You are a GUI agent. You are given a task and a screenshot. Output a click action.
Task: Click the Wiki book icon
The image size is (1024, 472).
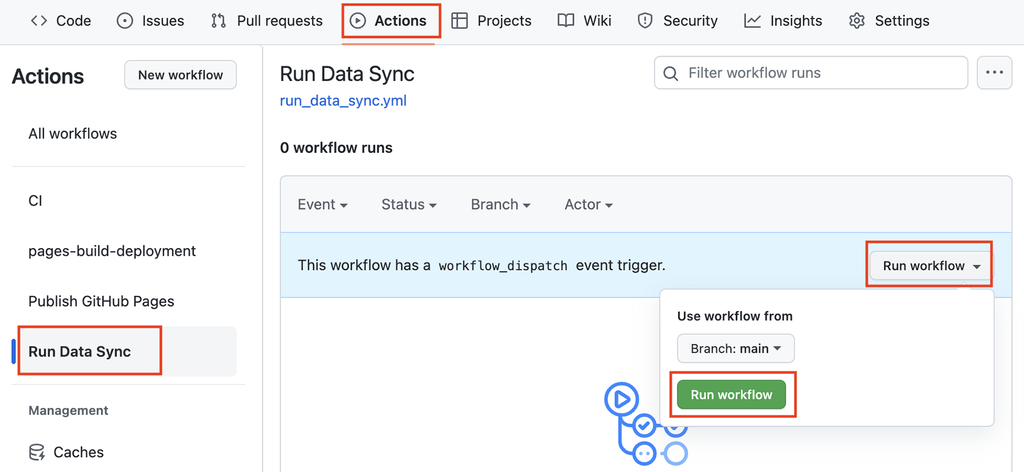coord(566,21)
